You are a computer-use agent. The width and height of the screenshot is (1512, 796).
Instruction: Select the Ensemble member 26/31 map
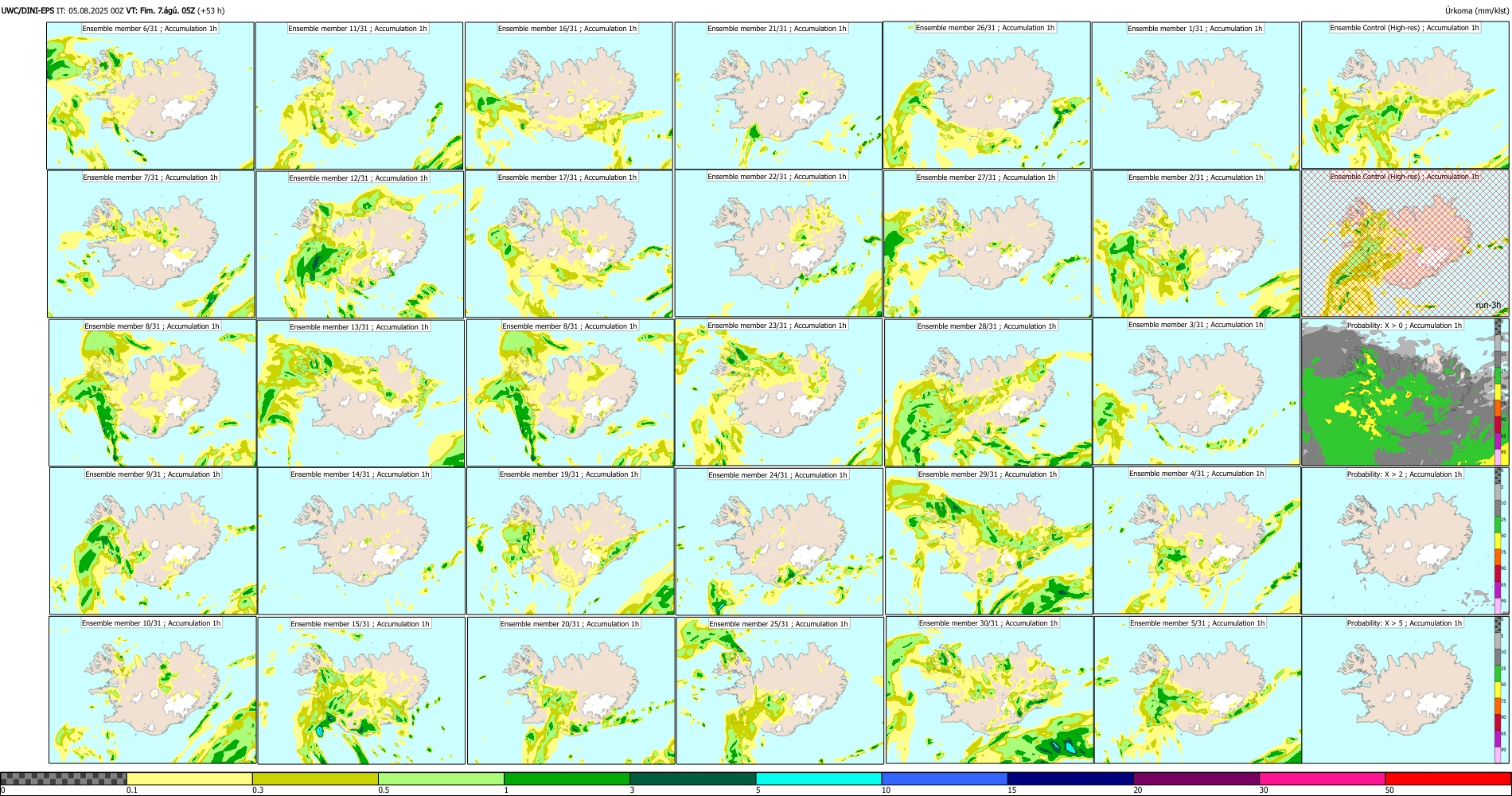pos(987,95)
